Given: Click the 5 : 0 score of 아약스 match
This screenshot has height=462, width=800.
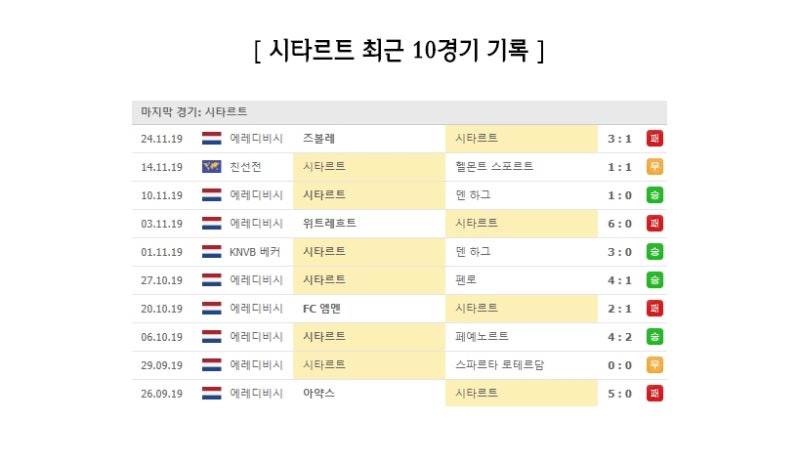Looking at the screenshot, I should pyautogui.click(x=619, y=394).
